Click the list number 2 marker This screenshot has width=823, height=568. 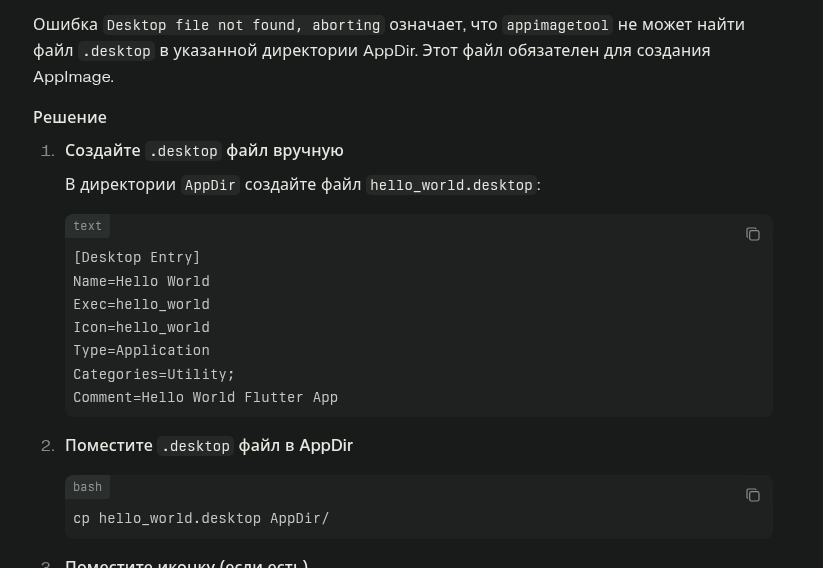click(47, 445)
